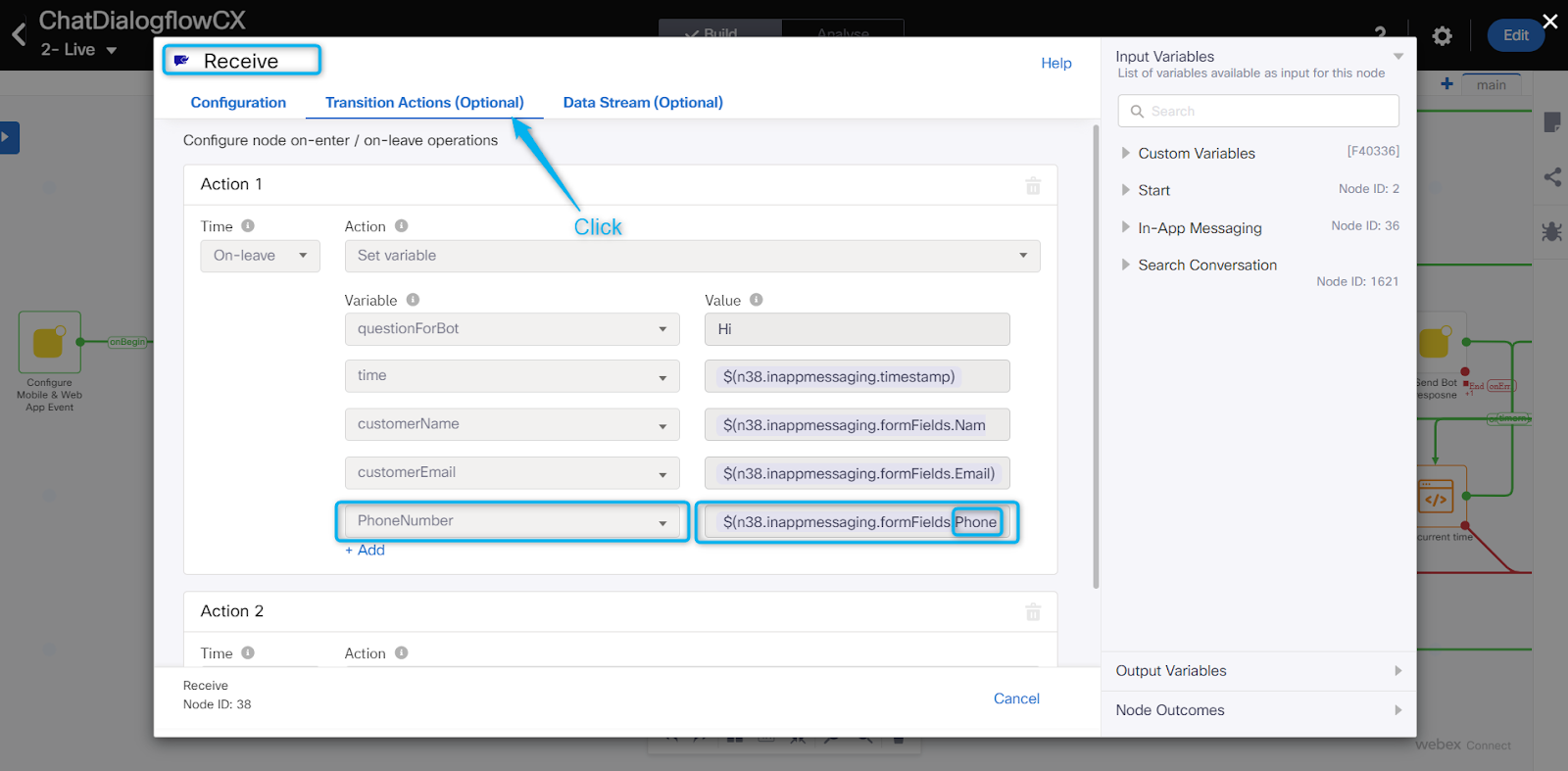Expand the left side panel arrow
The image size is (1568, 771).
[7, 137]
